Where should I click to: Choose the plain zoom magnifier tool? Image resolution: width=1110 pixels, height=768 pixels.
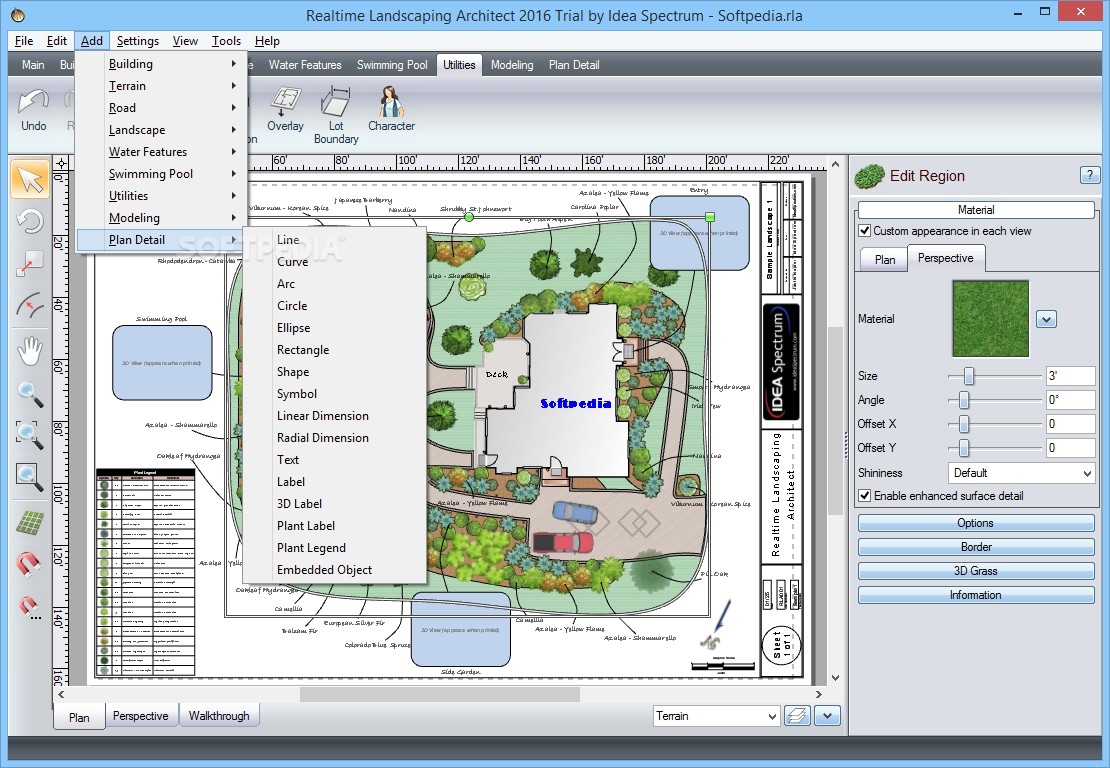(30, 393)
